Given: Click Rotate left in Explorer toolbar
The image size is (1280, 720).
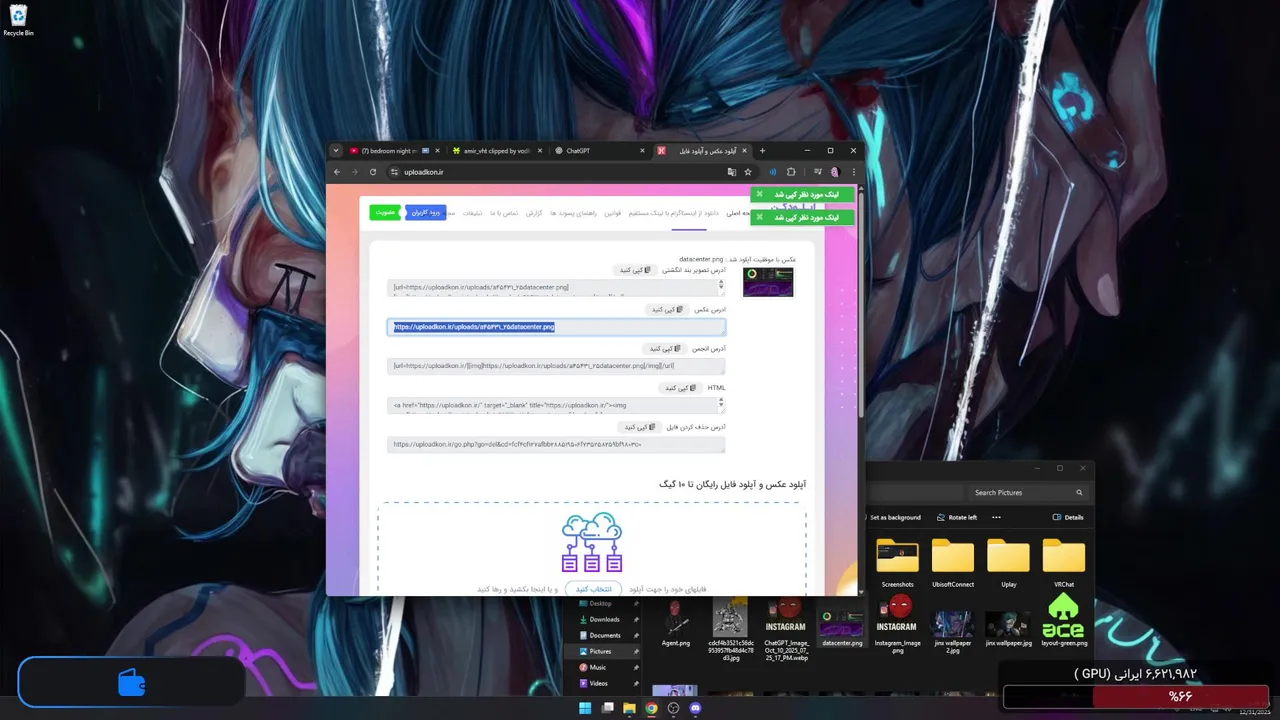Looking at the screenshot, I should click(x=957, y=517).
